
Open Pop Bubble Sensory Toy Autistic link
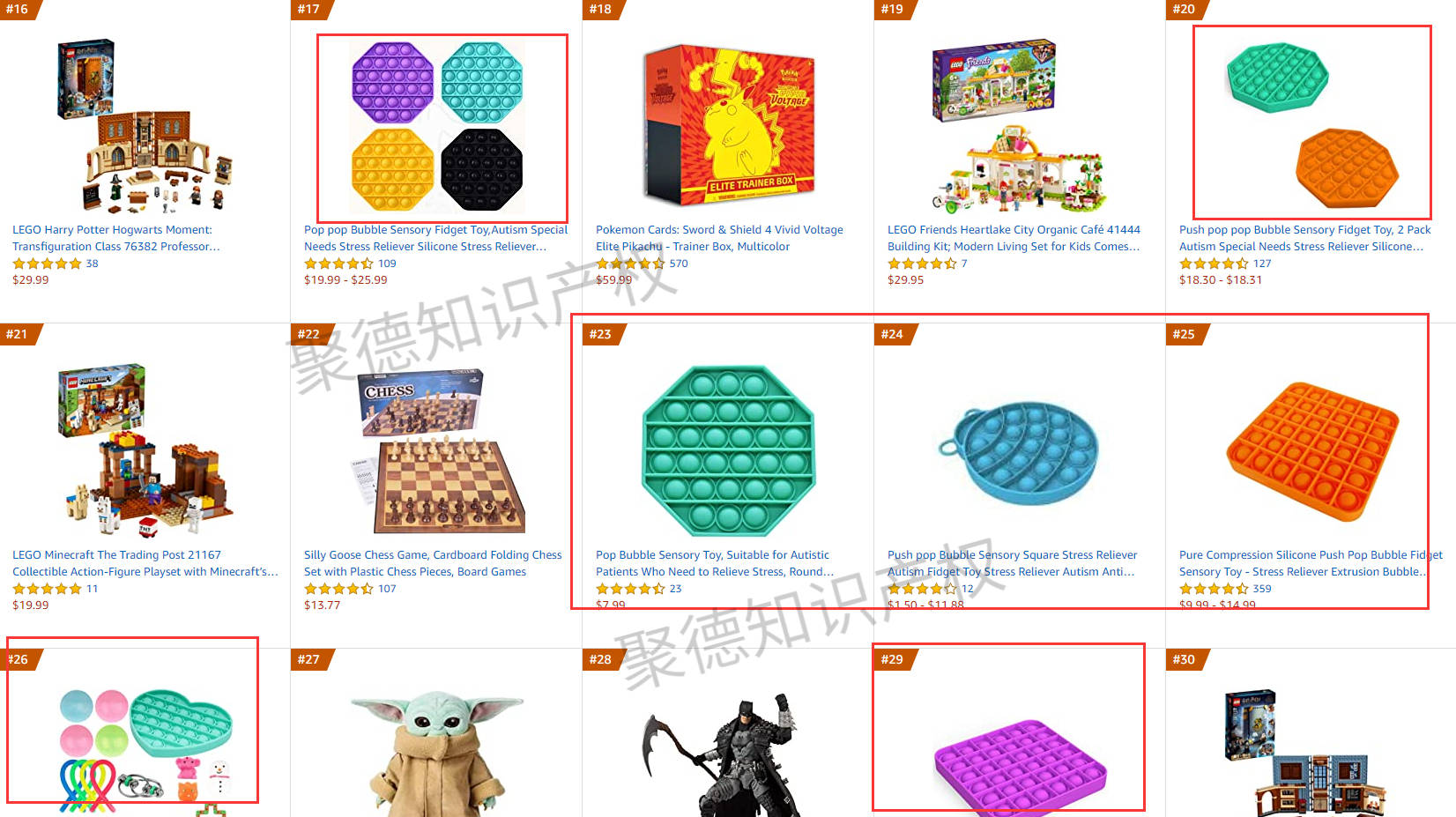pos(715,563)
